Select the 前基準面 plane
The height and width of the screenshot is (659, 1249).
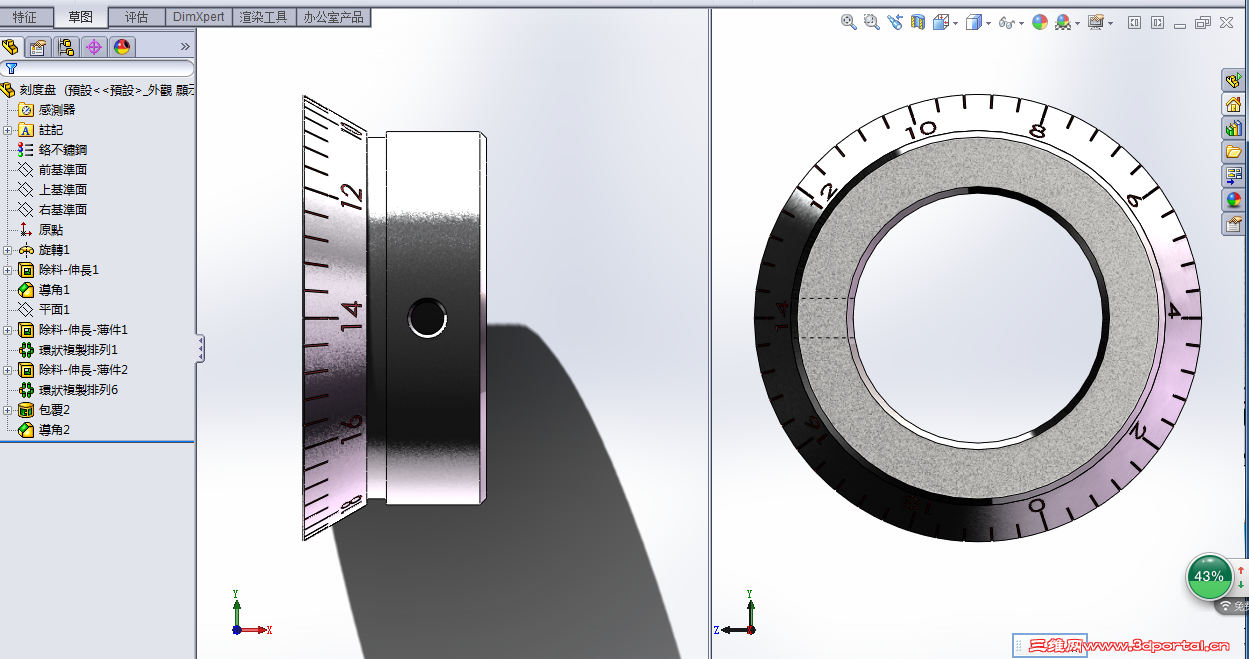click(53, 170)
